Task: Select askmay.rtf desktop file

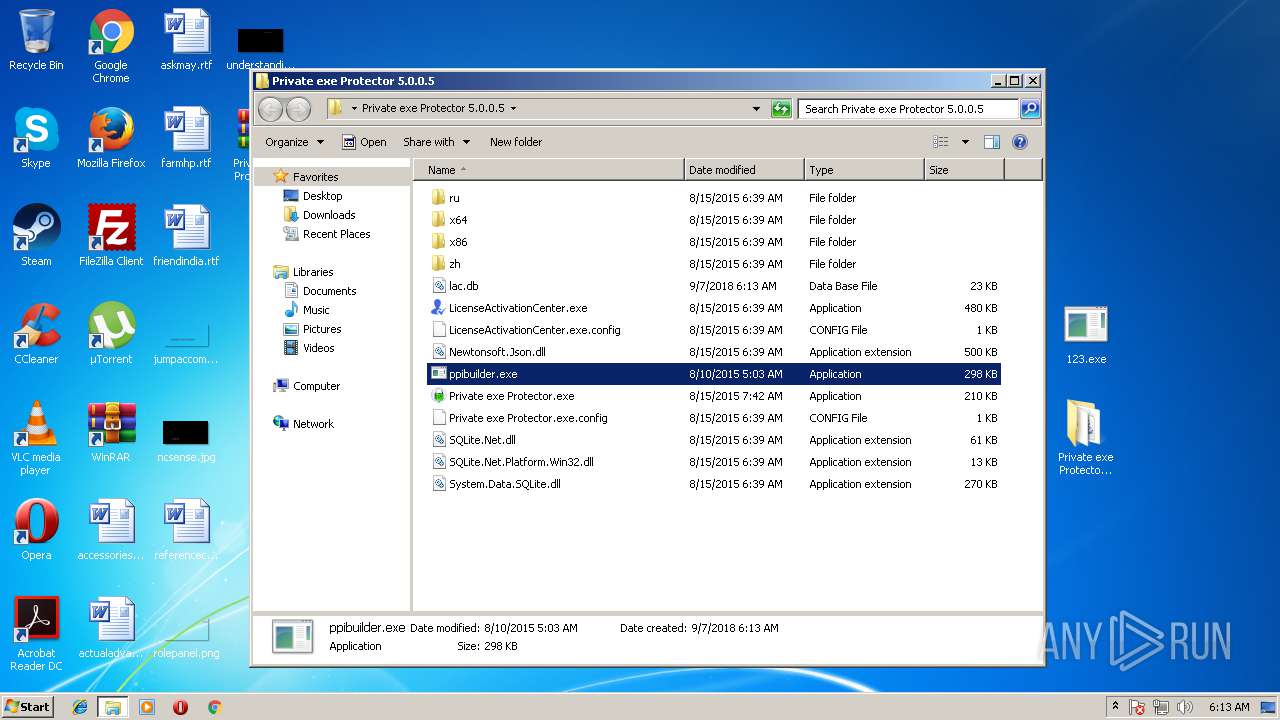Action: pyautogui.click(x=186, y=40)
